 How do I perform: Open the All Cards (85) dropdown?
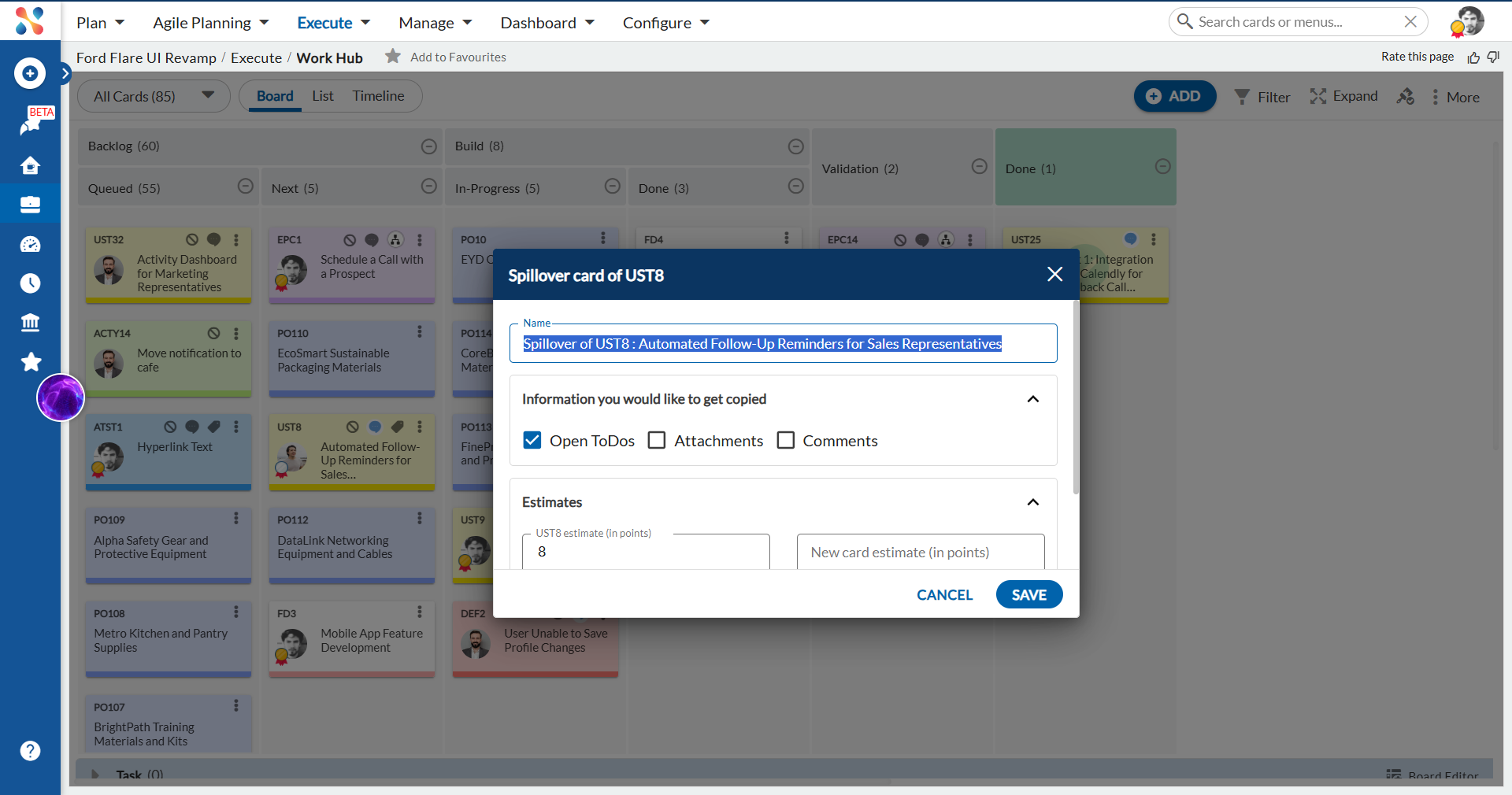tap(154, 96)
